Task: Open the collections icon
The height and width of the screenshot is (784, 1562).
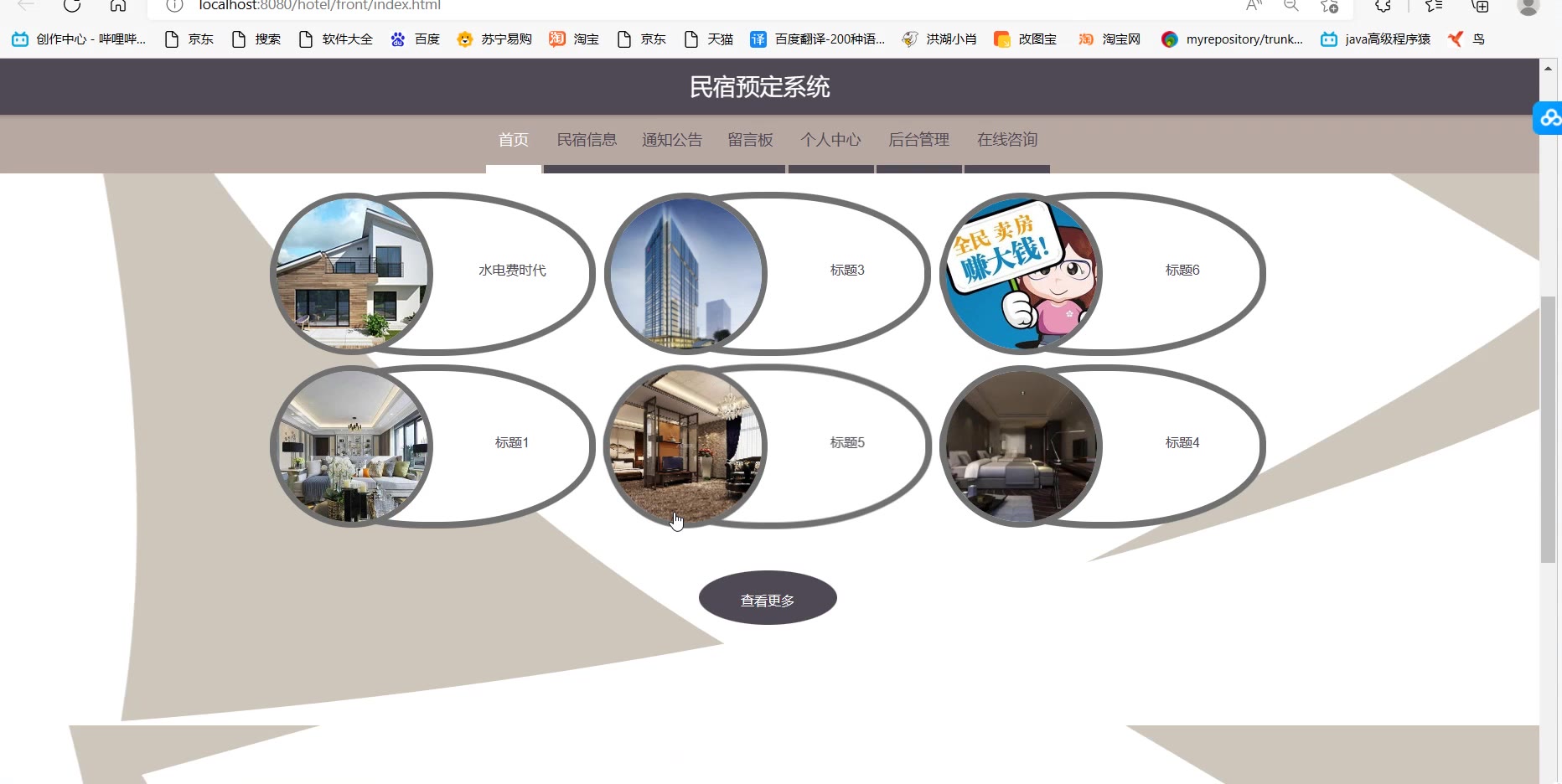Action: (x=1481, y=5)
